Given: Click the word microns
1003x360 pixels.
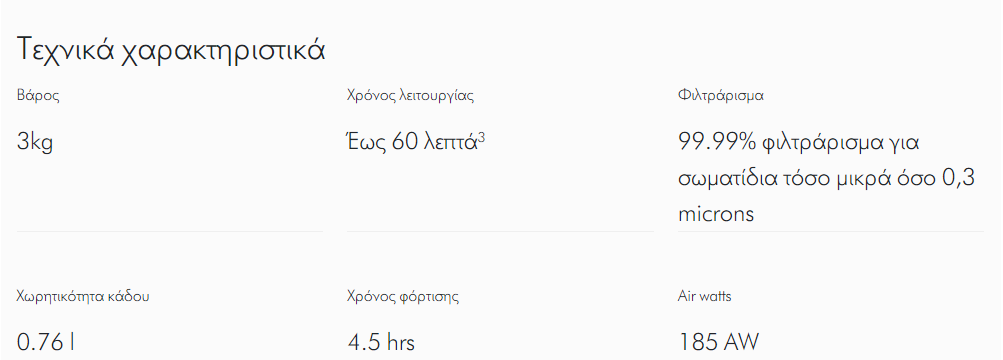Looking at the screenshot, I should click(x=716, y=214).
